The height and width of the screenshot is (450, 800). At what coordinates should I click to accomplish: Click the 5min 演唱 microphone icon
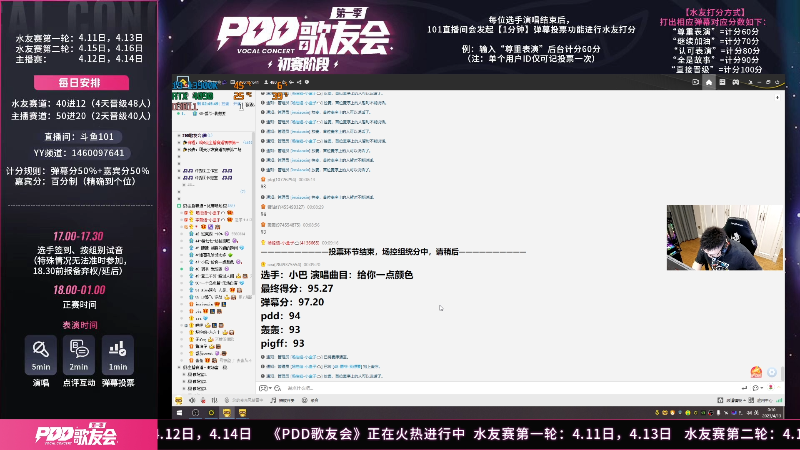tap(41, 355)
